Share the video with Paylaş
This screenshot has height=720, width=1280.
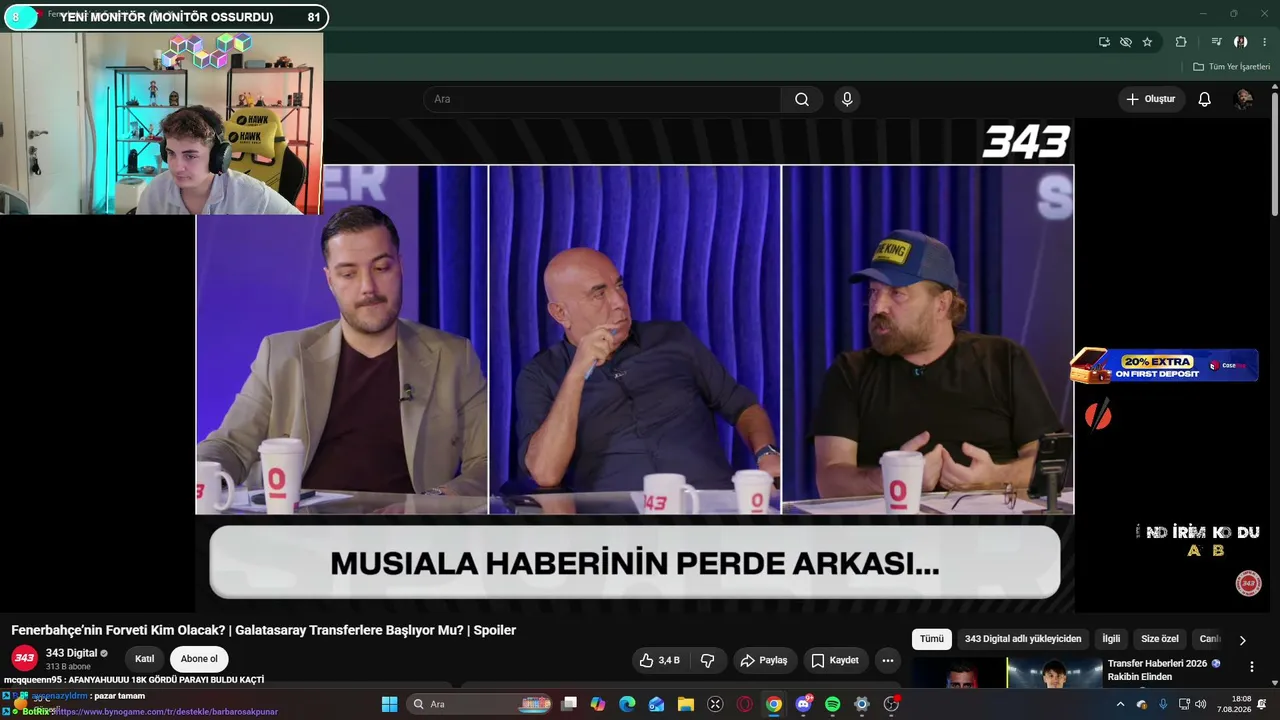pos(764,660)
